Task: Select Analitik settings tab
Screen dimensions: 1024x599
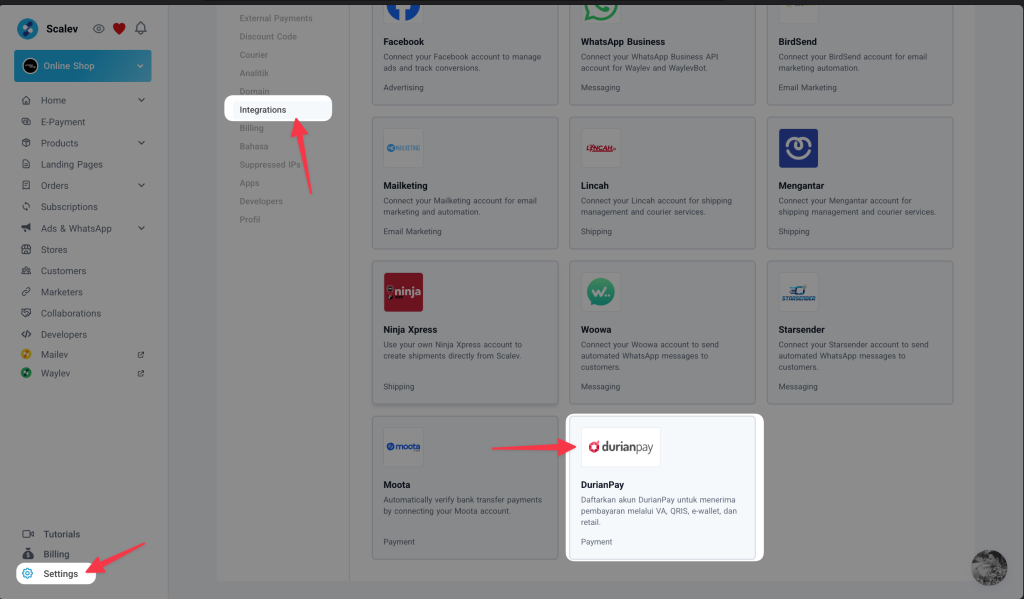Action: (x=254, y=73)
